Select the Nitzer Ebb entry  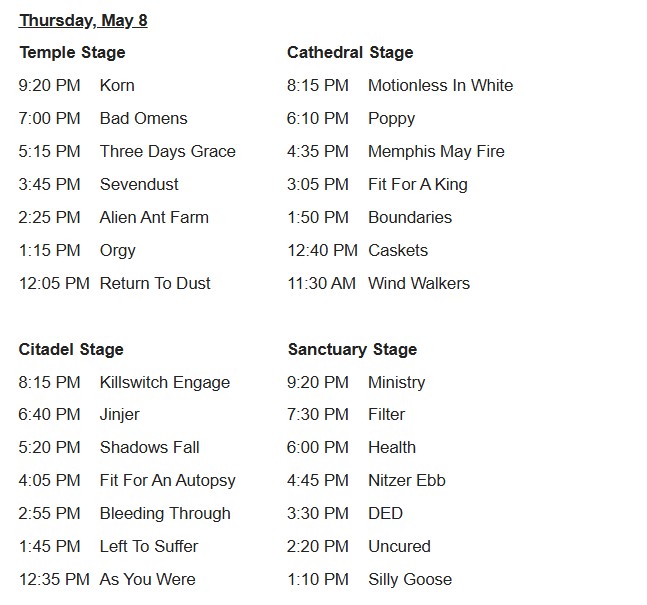[407, 480]
